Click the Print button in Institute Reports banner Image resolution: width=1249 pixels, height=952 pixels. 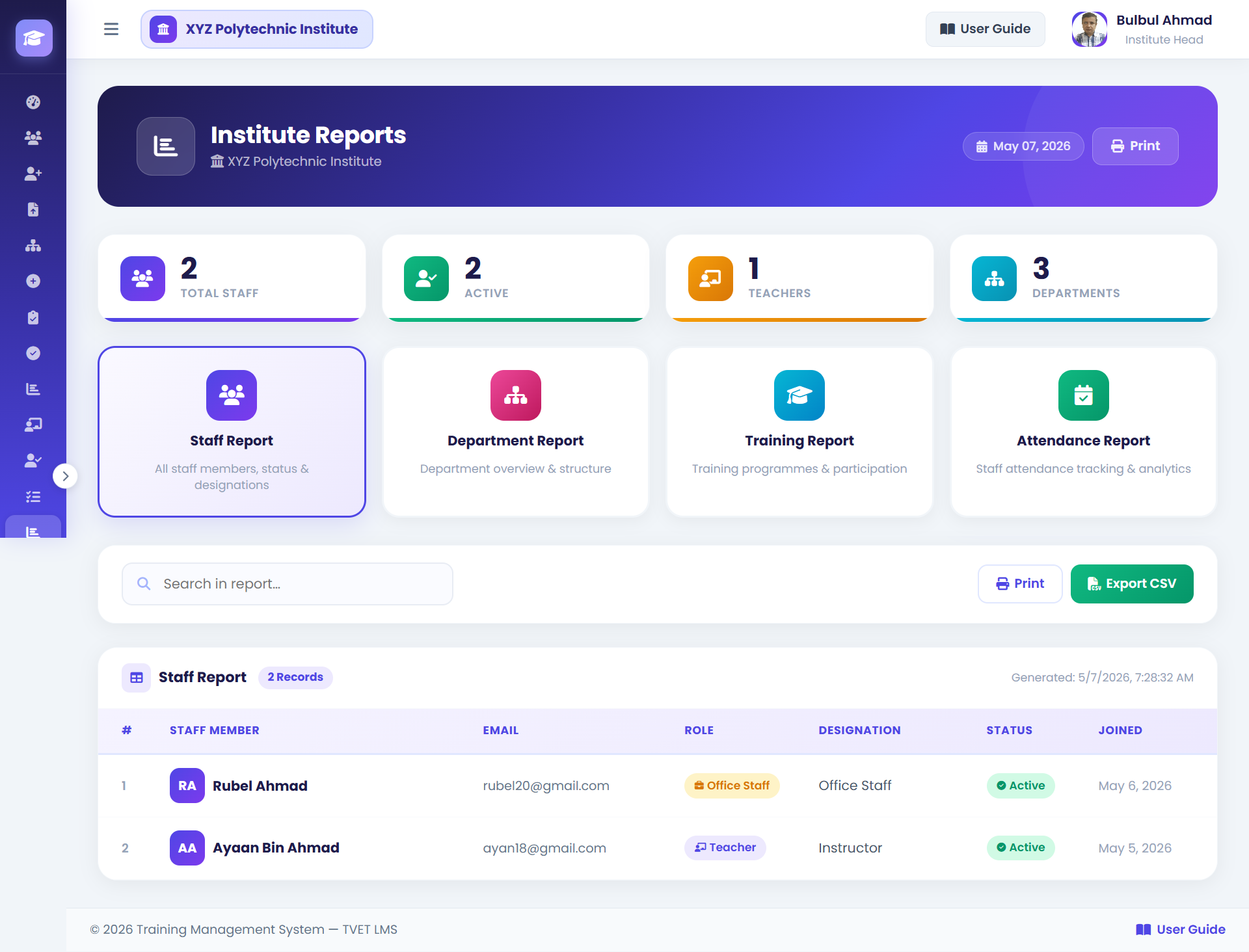click(1135, 146)
